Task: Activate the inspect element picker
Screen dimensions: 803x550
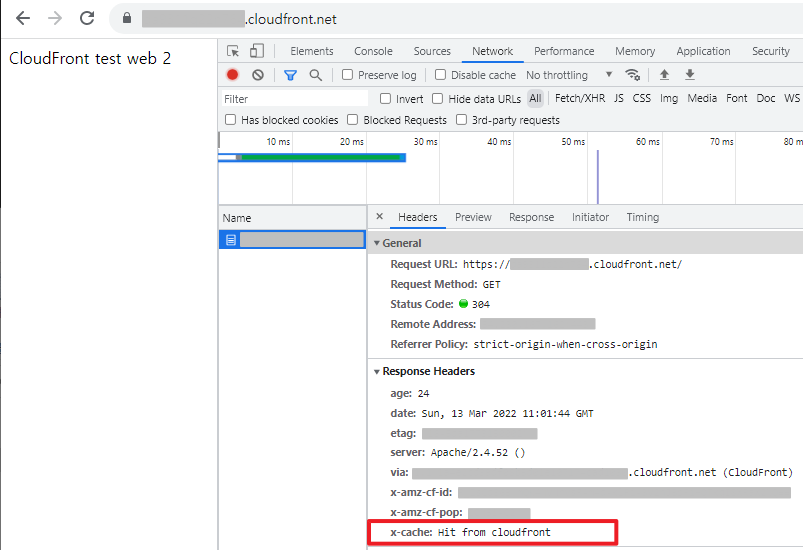Action: 233,51
